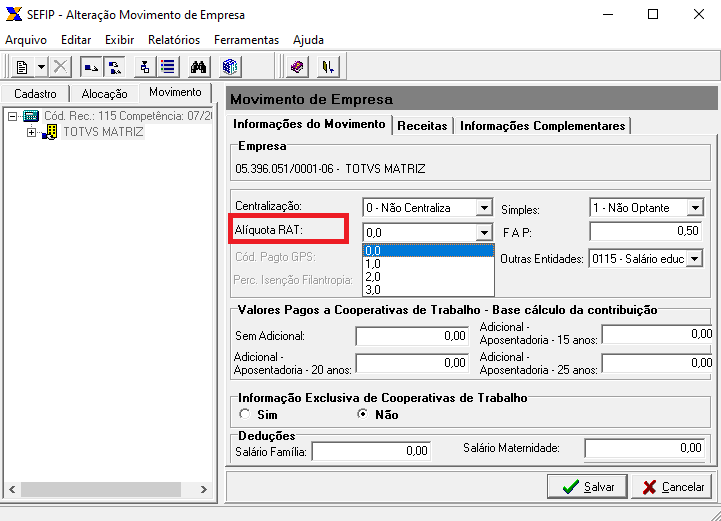Open the Exibir menu
This screenshot has width=721, height=521.
(x=119, y=40)
